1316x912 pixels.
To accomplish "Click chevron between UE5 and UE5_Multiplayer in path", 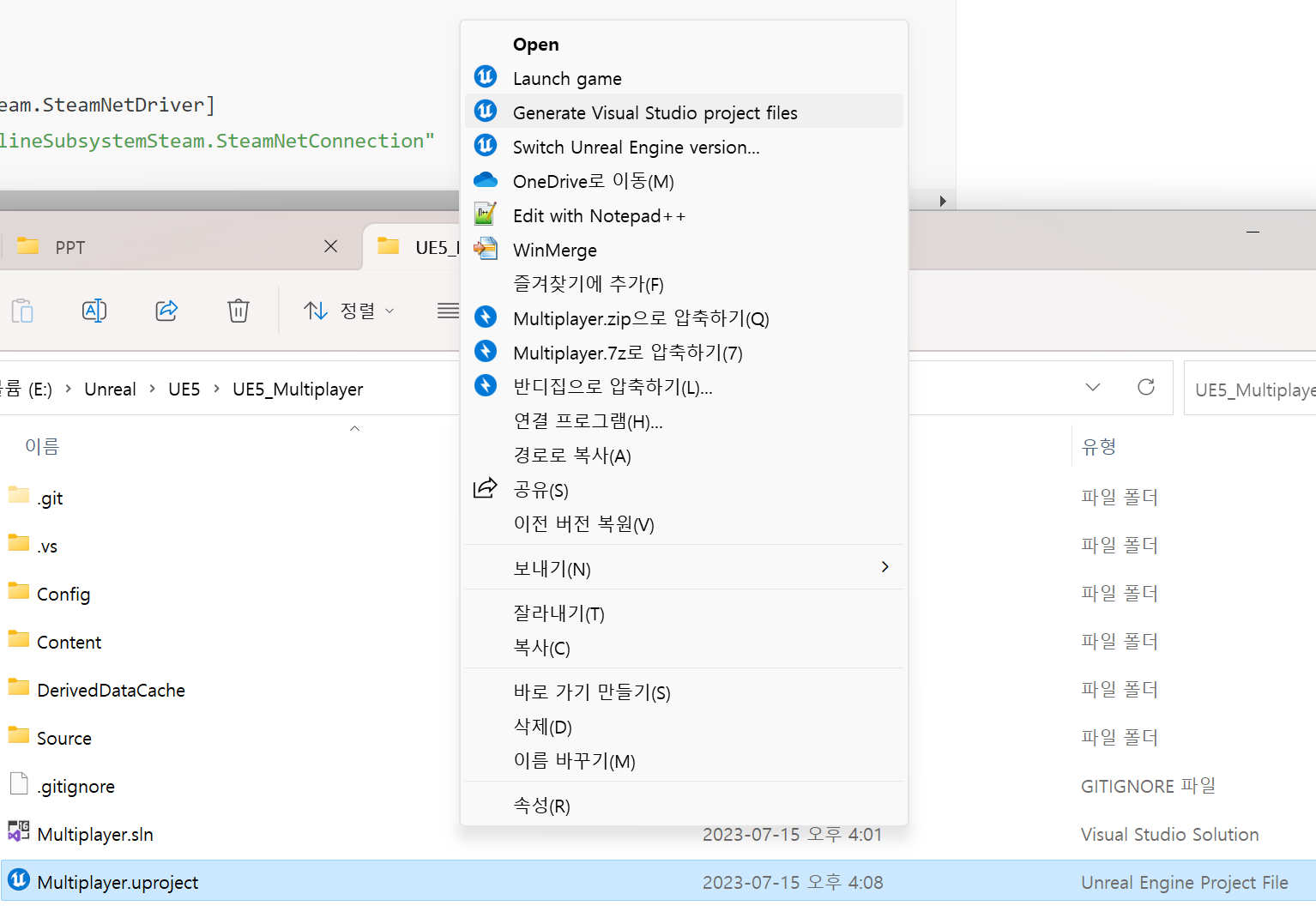I will (x=216, y=389).
